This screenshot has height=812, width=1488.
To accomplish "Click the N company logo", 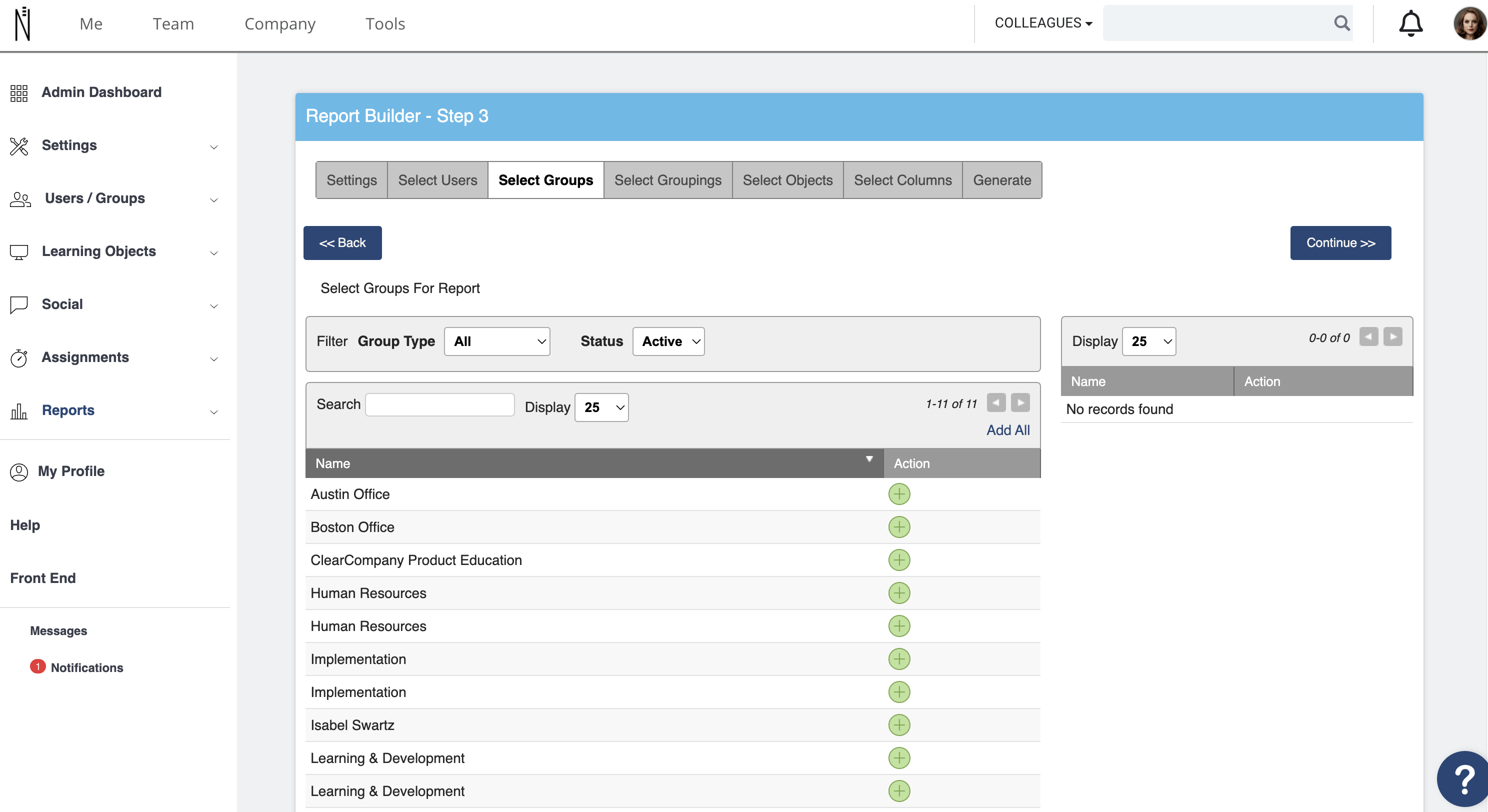I will pos(22,23).
